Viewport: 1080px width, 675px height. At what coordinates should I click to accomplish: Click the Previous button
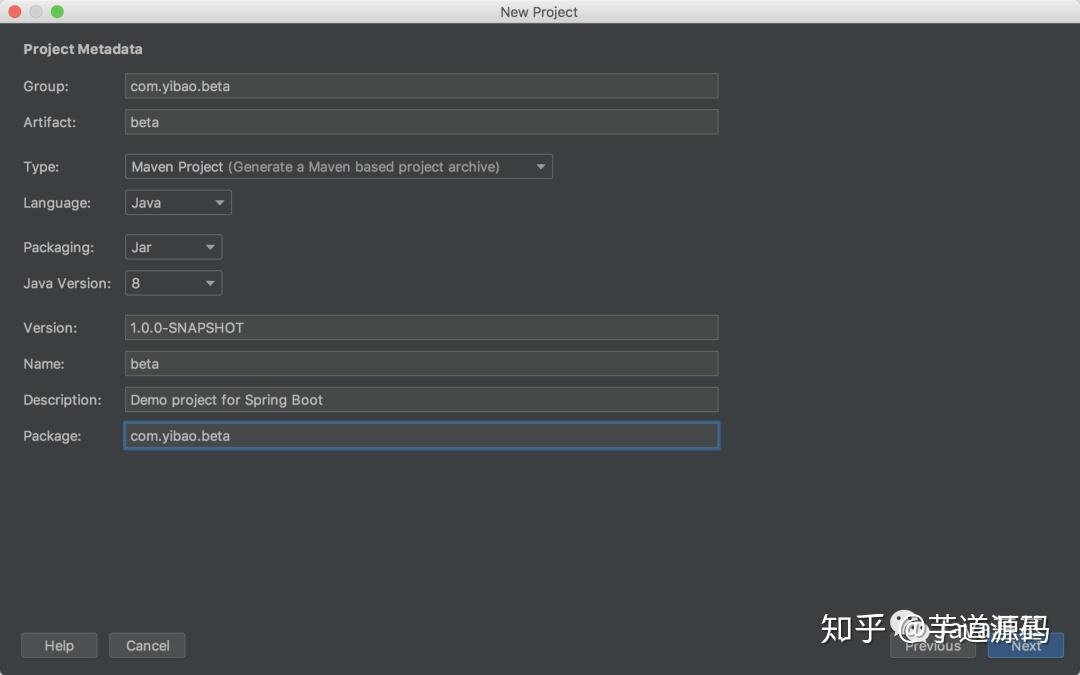tap(933, 645)
